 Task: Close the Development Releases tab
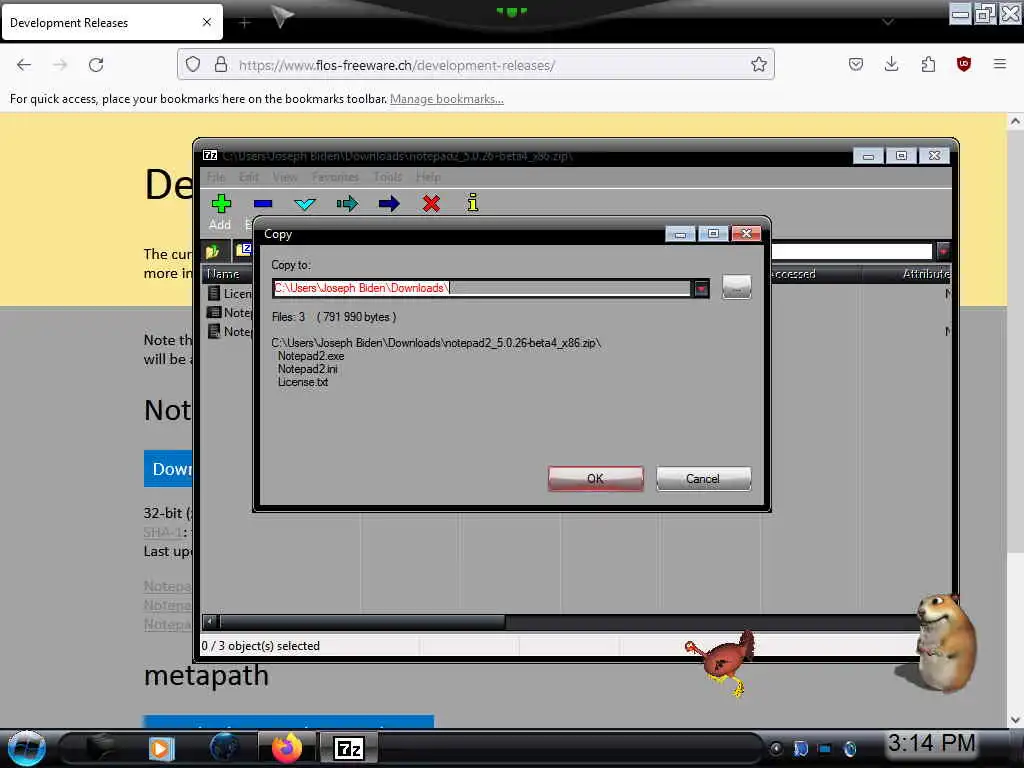tap(207, 22)
